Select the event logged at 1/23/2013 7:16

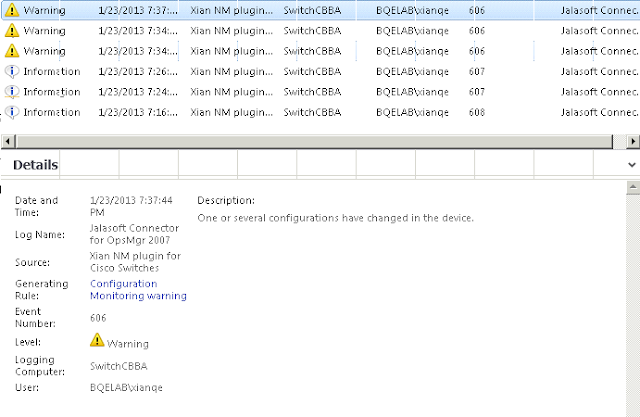click(320, 112)
